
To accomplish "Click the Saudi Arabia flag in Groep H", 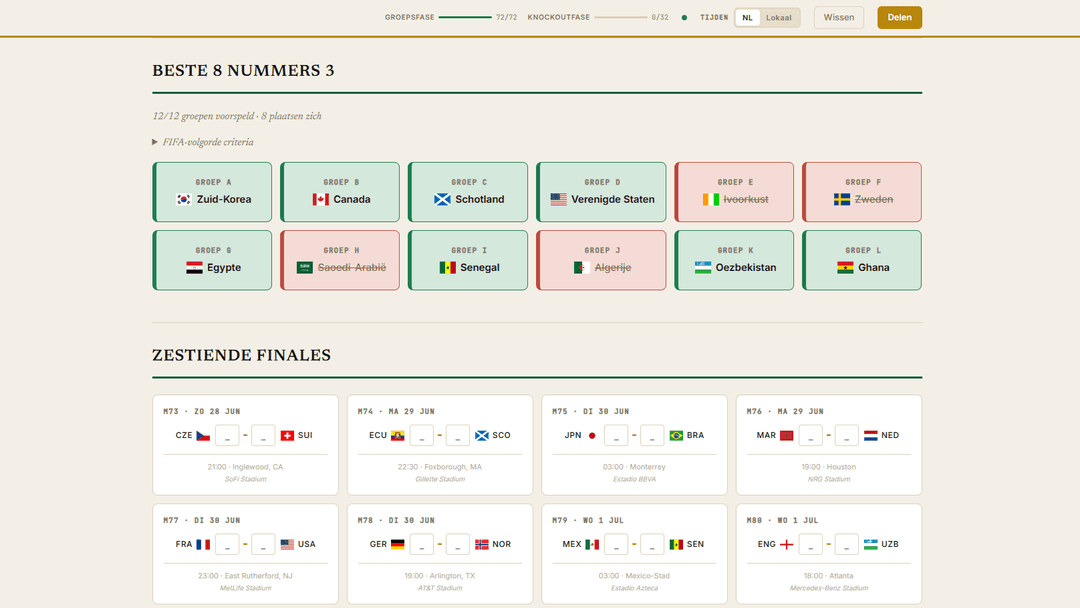I will [x=304, y=268].
